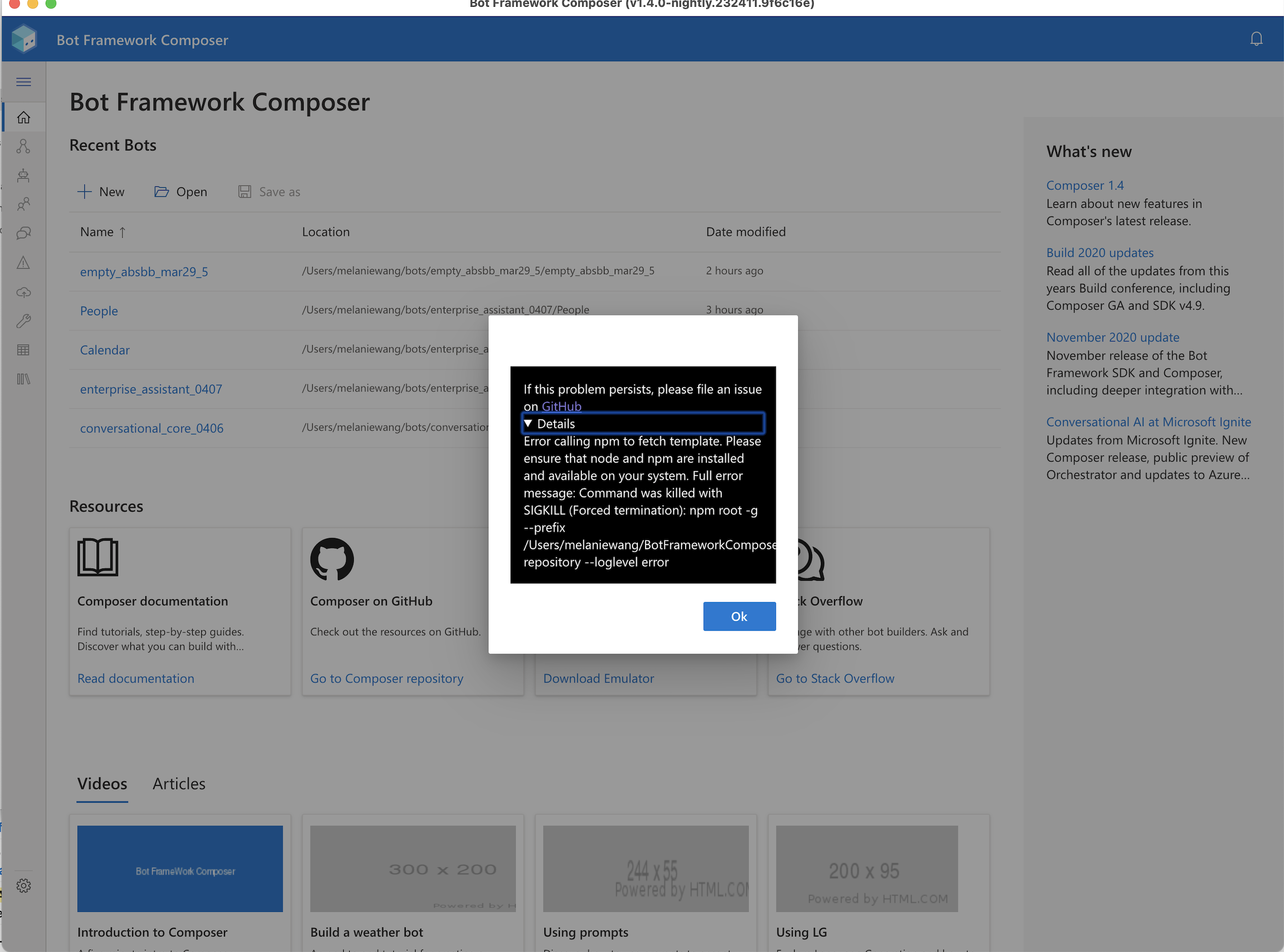Dismiss the error dialog with Ok
Viewport: 1284px width, 952px height.
tap(740, 616)
